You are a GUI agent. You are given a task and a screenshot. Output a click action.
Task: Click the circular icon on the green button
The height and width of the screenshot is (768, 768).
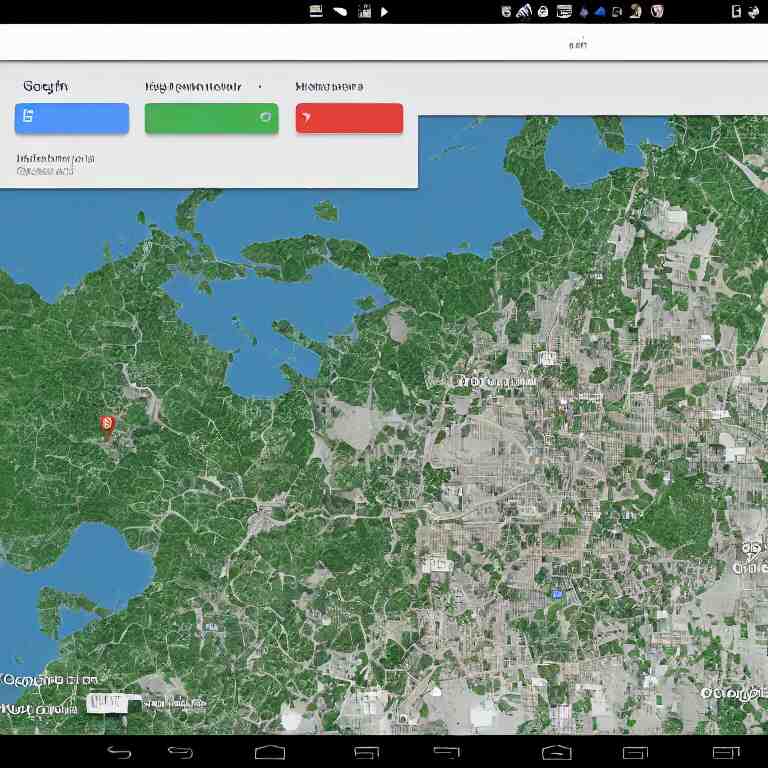[265, 117]
